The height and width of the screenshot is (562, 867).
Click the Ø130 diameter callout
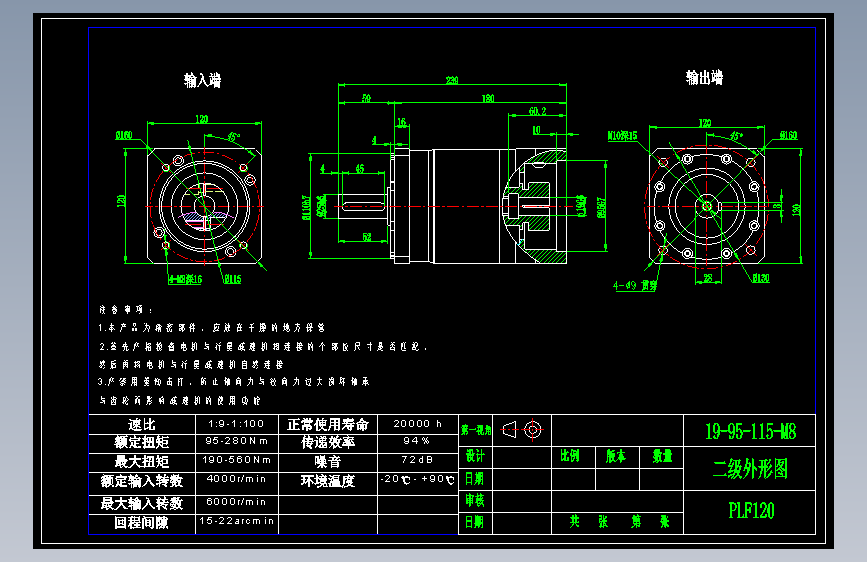[761, 278]
